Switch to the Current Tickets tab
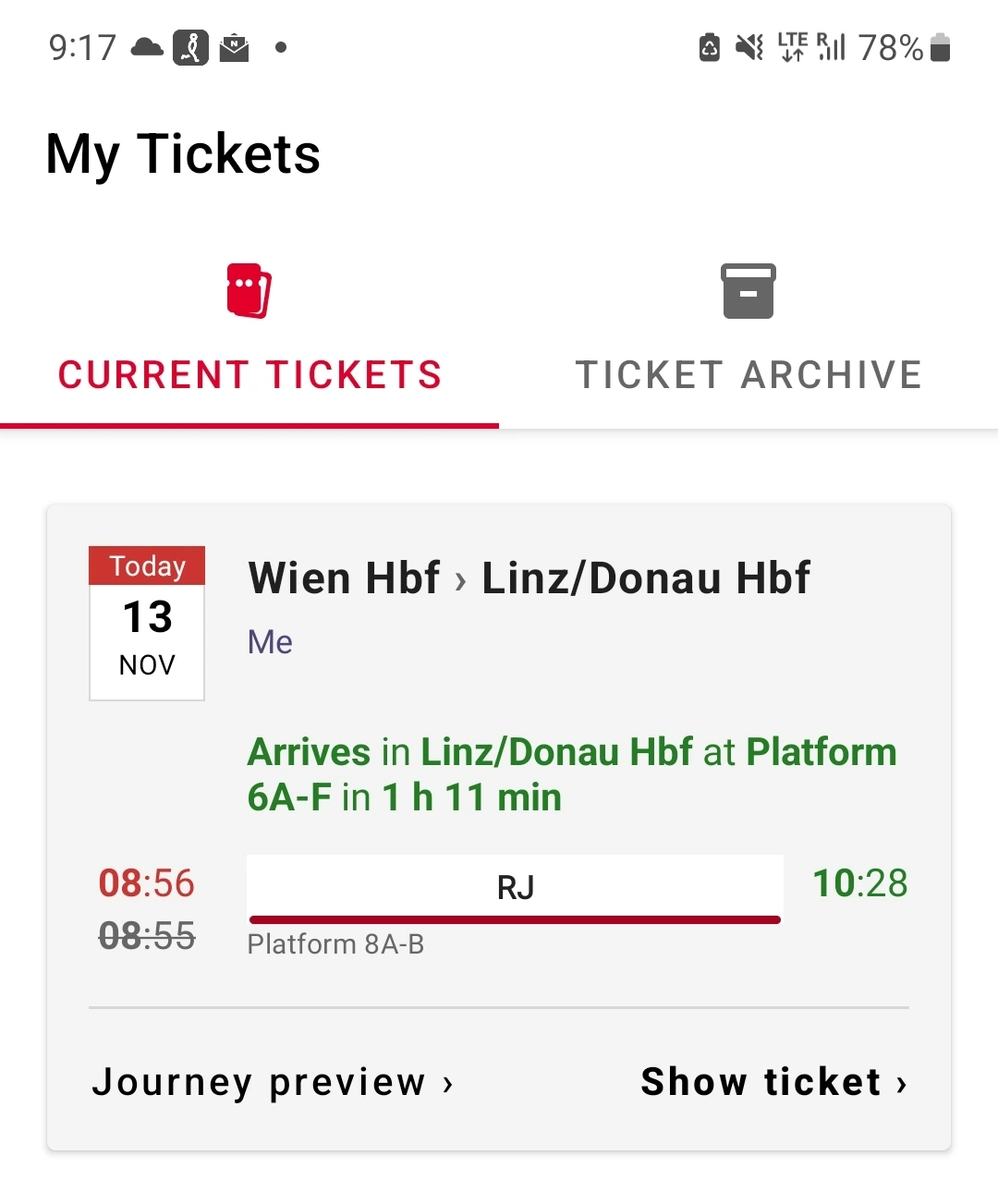Image resolution: width=998 pixels, height=1204 pixels. [249, 375]
